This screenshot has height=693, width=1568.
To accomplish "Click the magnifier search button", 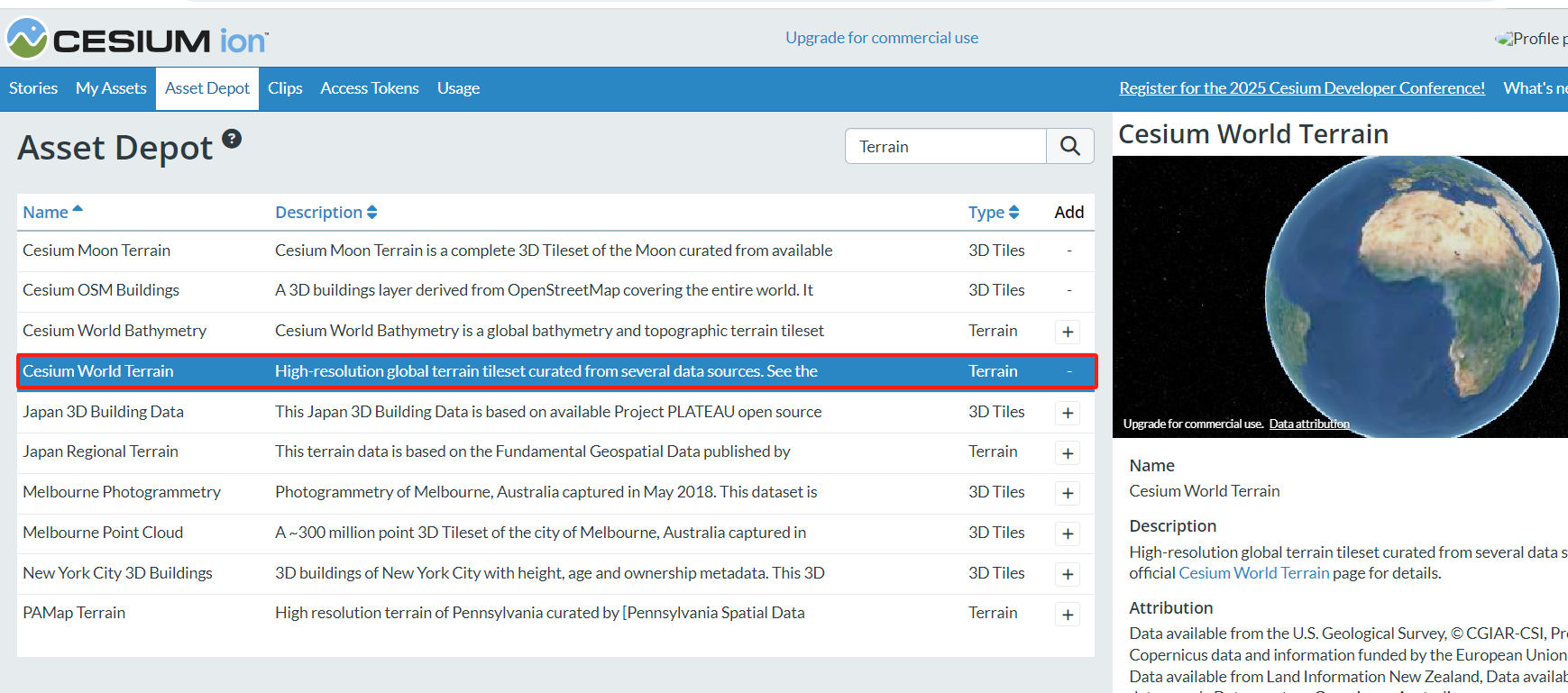I will [x=1069, y=146].
